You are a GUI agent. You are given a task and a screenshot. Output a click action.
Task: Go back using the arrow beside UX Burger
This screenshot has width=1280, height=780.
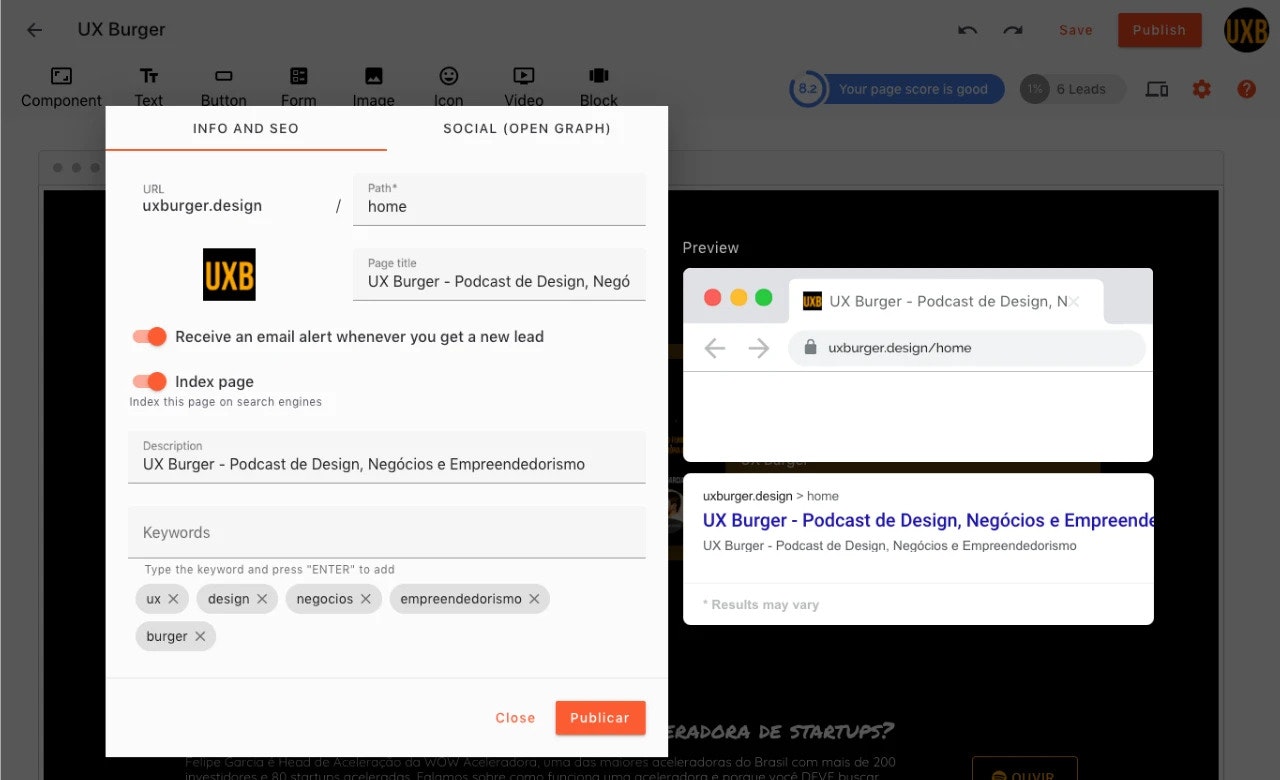point(35,30)
